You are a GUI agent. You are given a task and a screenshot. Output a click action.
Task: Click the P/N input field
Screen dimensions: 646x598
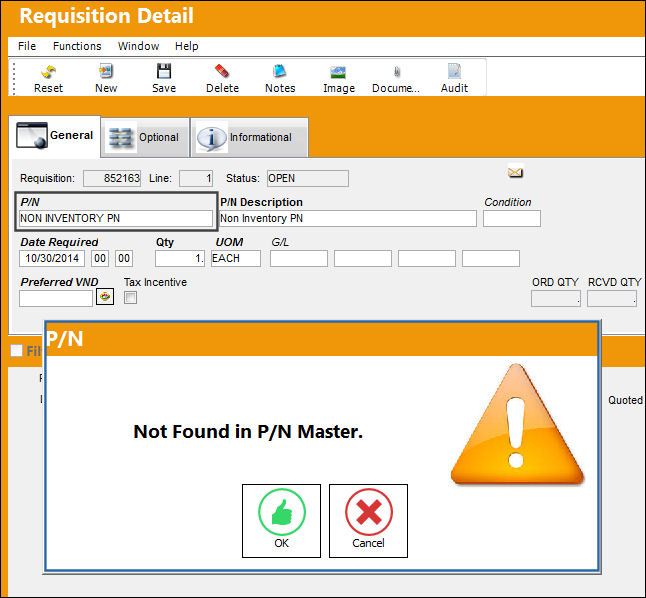116,218
